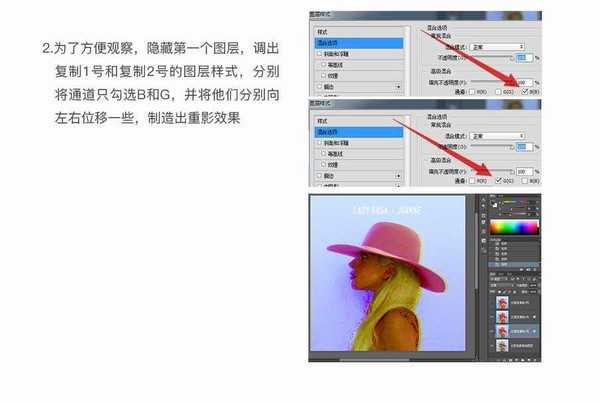Image resolution: width=600 pixels, height=403 pixels.
Task: Enable the Bevel and Emboss style checkbox in upper dialog
Action: tap(320, 57)
